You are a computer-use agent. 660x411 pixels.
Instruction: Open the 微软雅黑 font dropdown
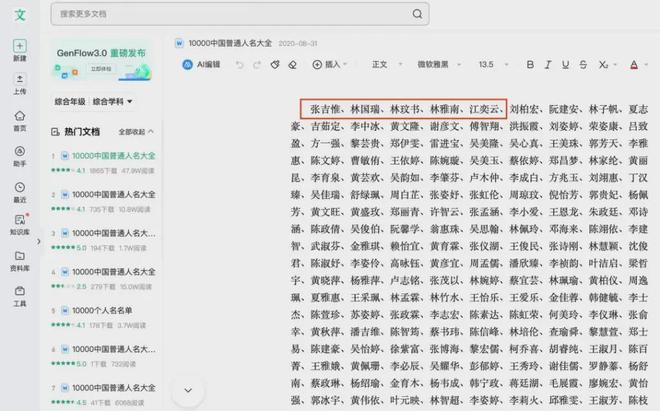pyautogui.click(x=439, y=64)
